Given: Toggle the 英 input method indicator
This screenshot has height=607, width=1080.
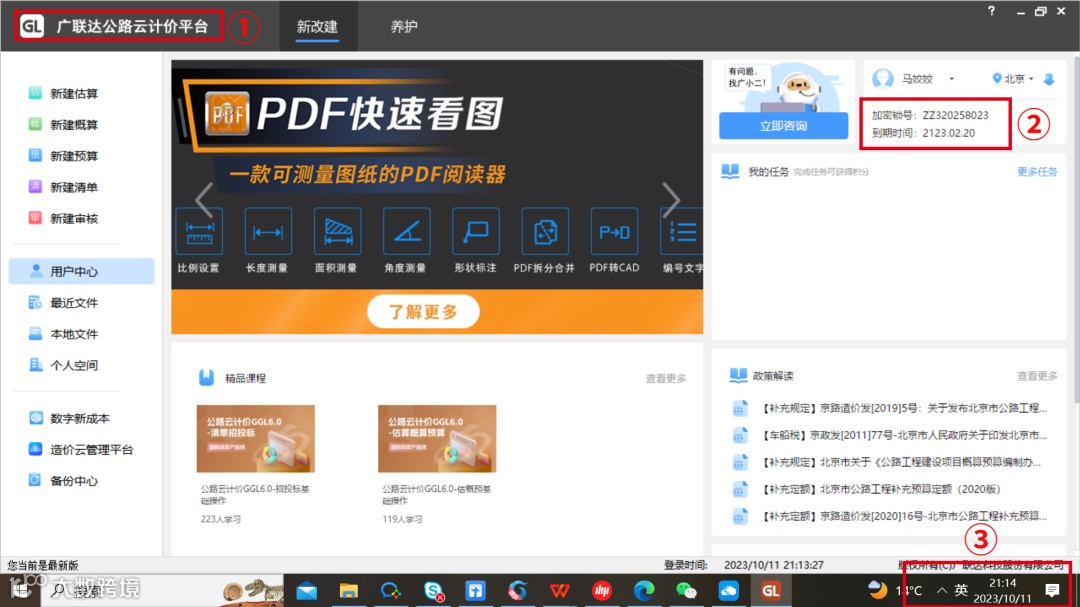Looking at the screenshot, I should click(x=961, y=590).
